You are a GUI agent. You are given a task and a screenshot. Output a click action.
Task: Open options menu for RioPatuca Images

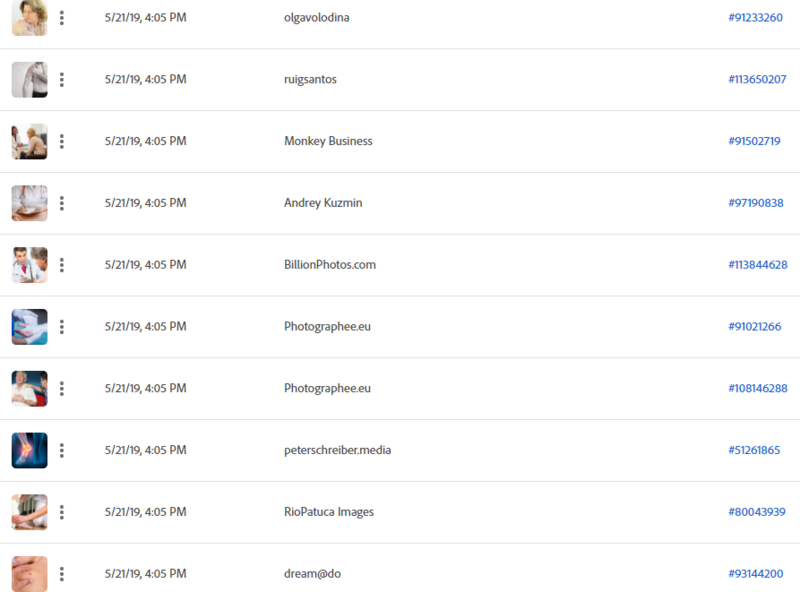click(x=62, y=512)
